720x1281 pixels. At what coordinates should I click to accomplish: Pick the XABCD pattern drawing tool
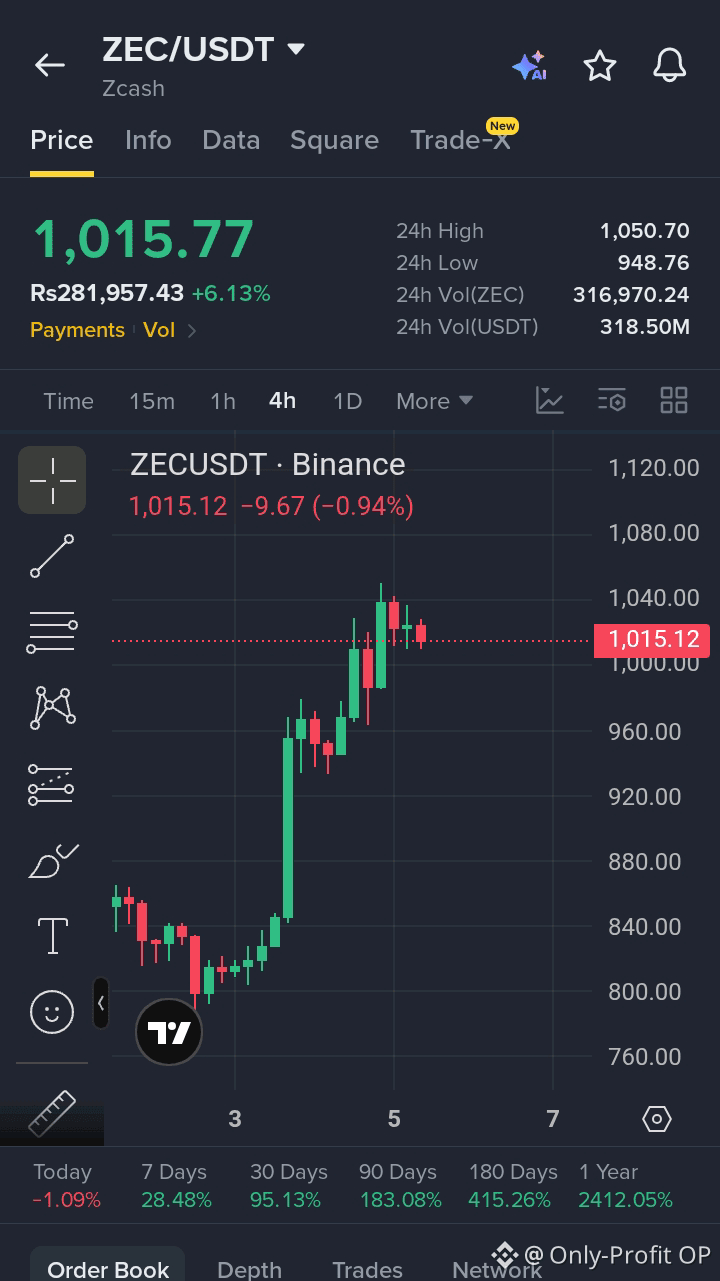(53, 707)
